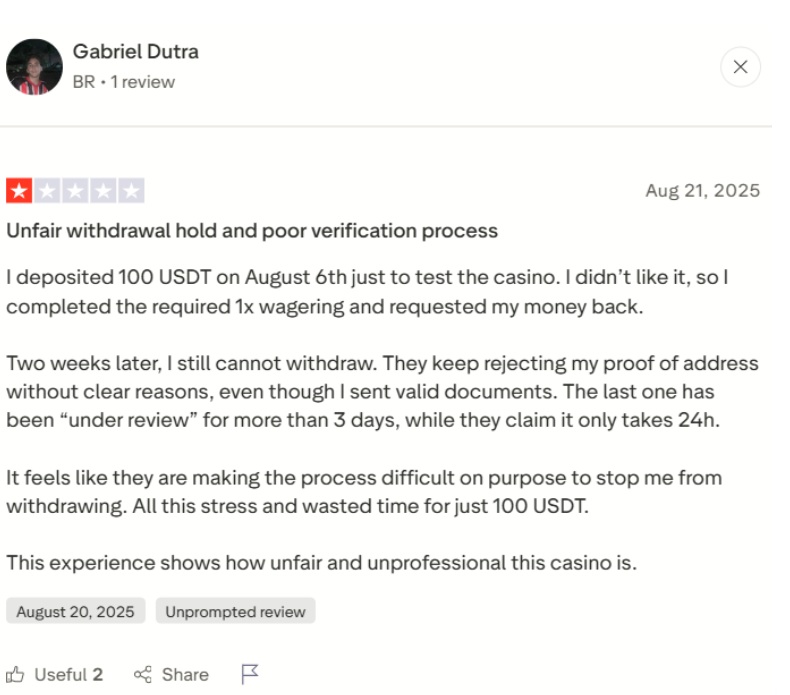Click the thumbs-up Useful icon

17,675
